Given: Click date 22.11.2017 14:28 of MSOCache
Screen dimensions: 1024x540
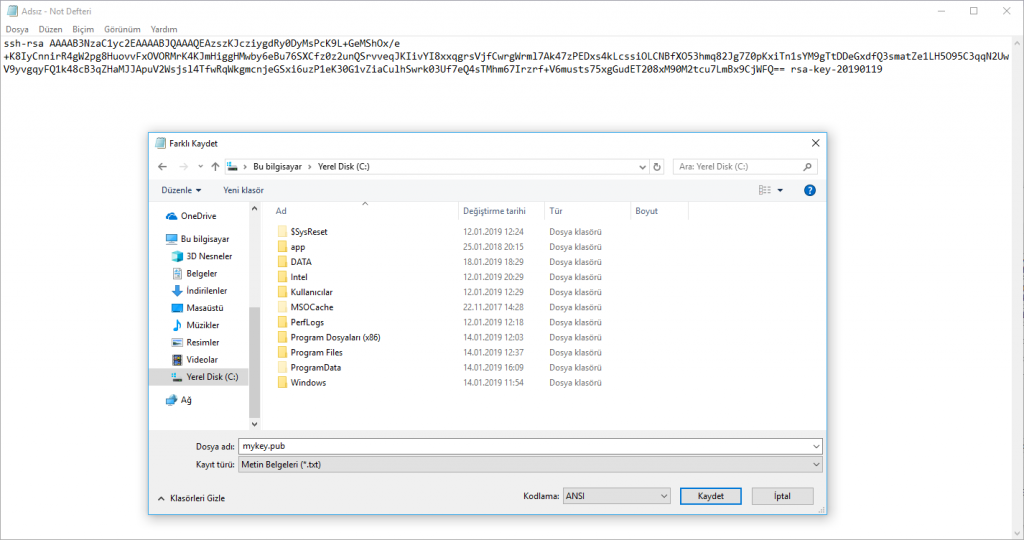Looking at the screenshot, I should pos(494,307).
